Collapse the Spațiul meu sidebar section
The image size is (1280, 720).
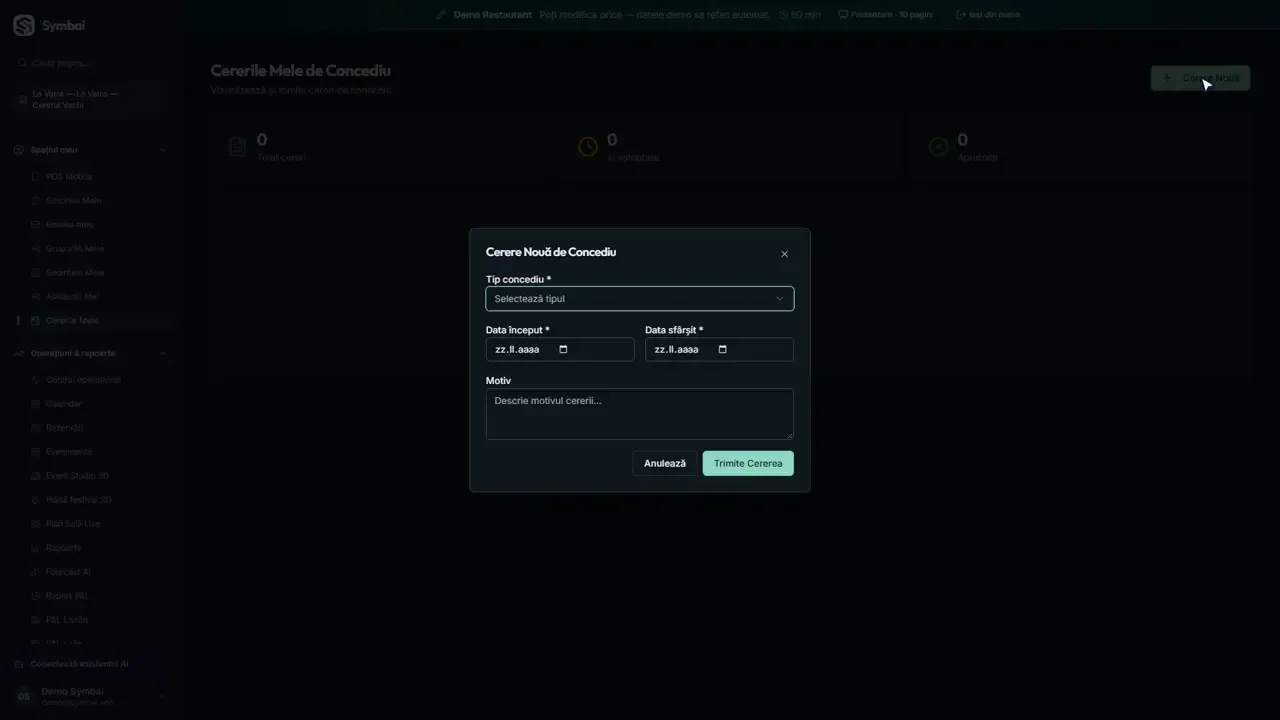tap(90, 150)
